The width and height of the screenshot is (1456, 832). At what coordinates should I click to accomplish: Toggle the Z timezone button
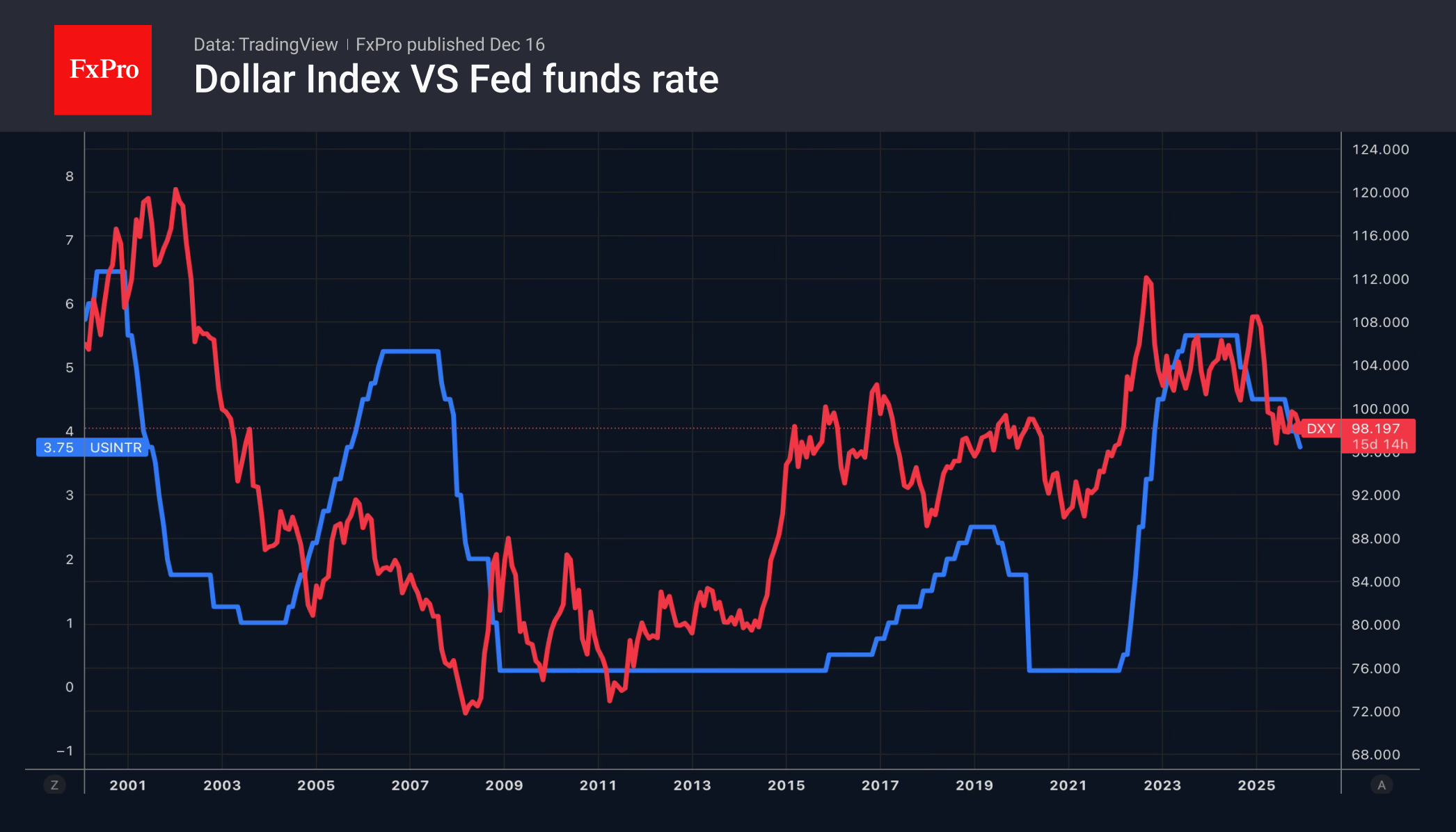click(x=54, y=785)
